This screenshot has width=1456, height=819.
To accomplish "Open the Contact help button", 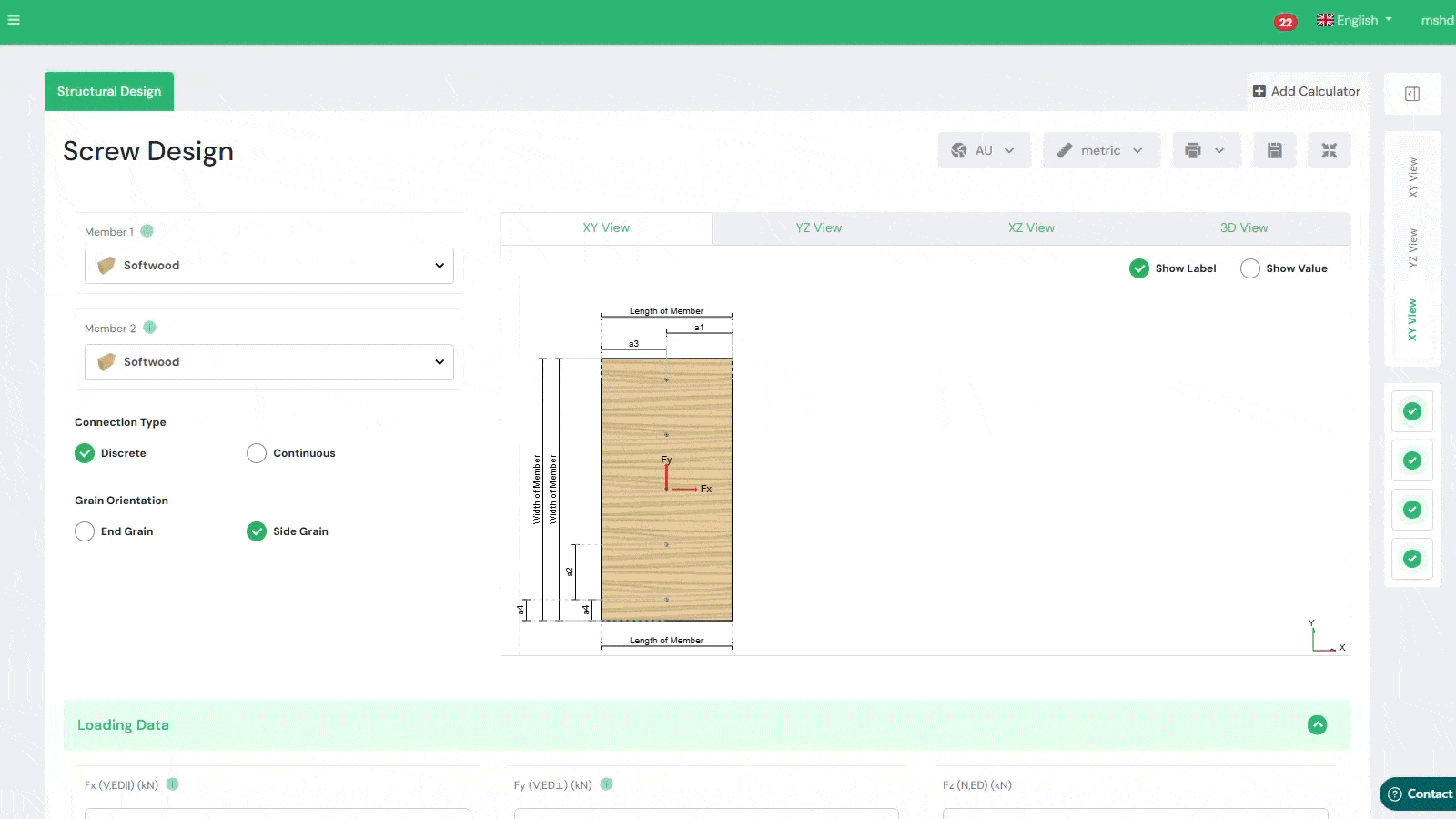I will [x=1419, y=794].
